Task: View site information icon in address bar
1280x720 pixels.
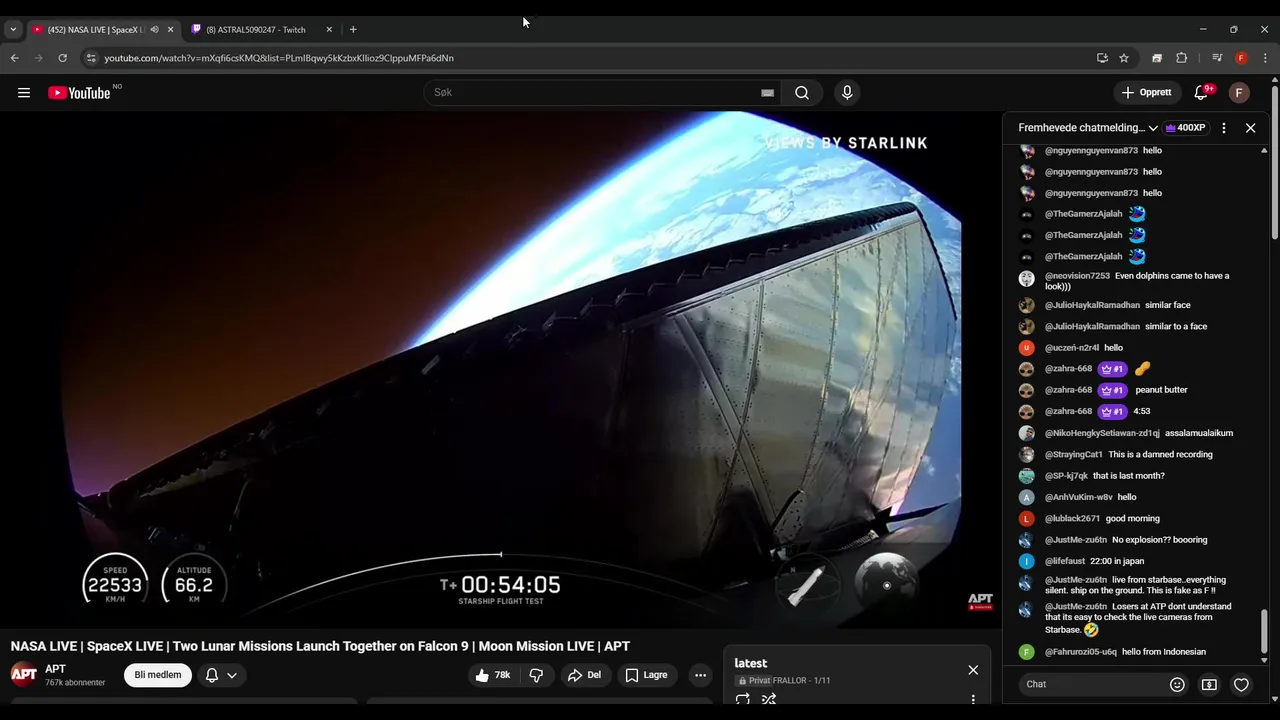Action: [x=91, y=58]
